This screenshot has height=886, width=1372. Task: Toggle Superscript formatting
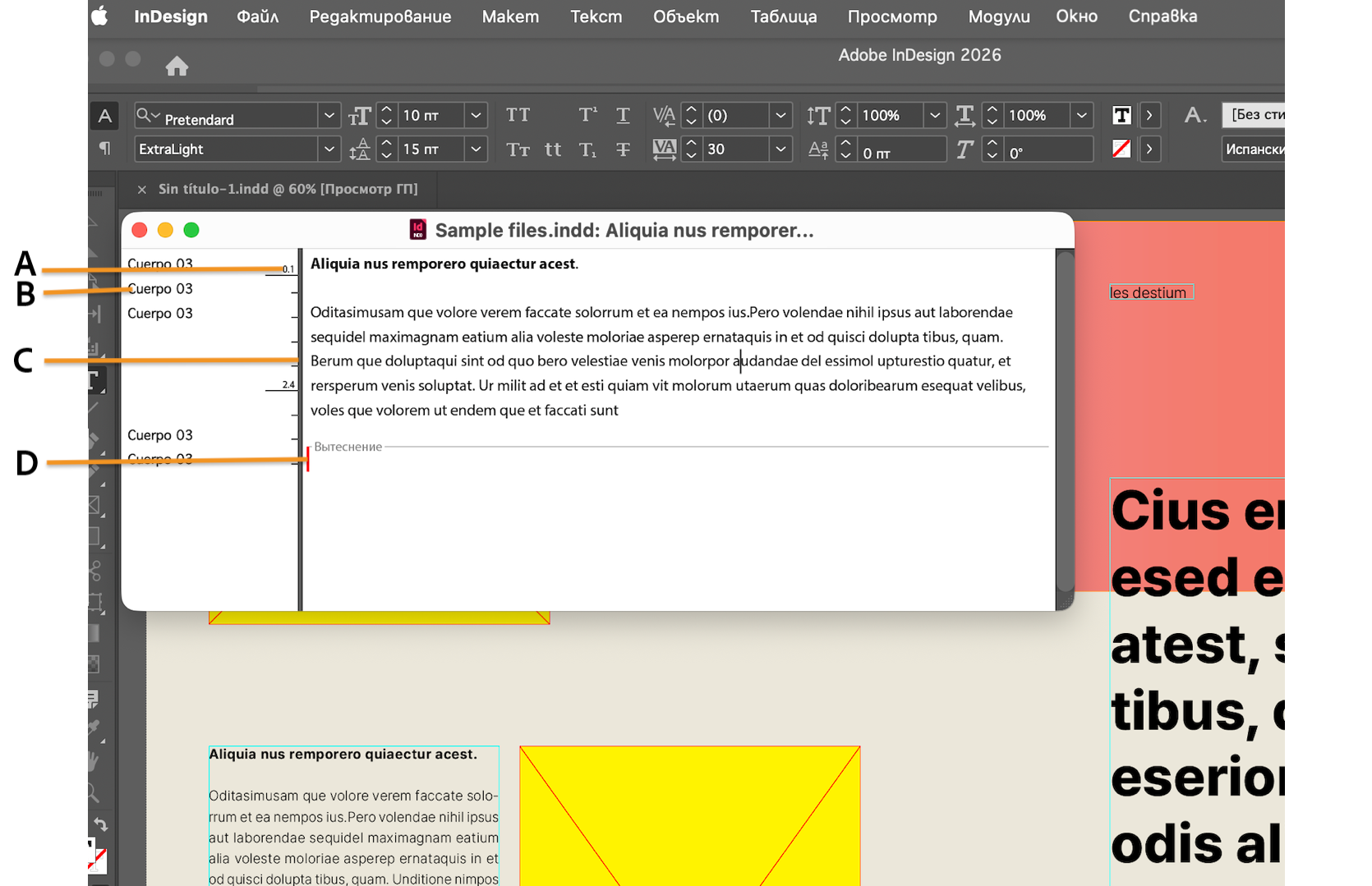coord(587,115)
